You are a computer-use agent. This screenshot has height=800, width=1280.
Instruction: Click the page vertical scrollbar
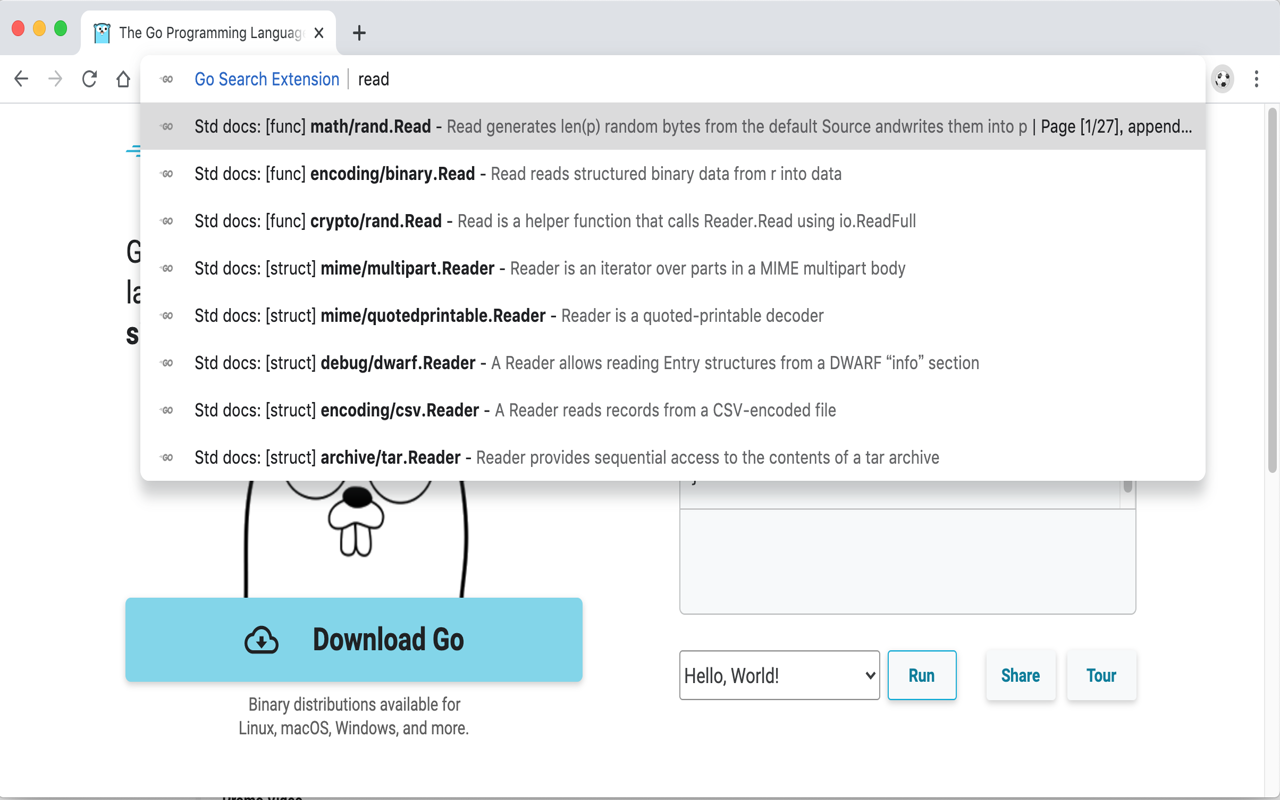pyautogui.click(x=1272, y=300)
